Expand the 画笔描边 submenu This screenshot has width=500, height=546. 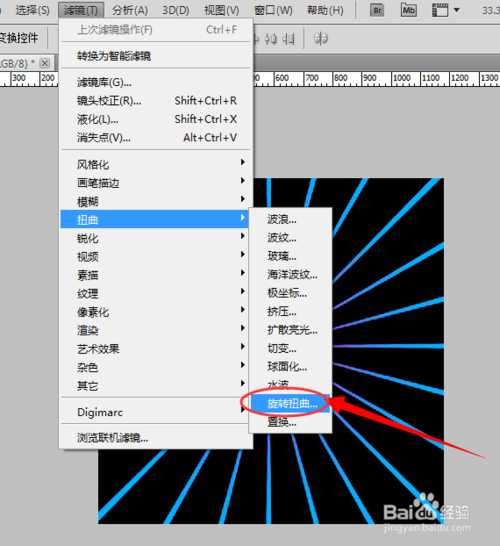156,182
